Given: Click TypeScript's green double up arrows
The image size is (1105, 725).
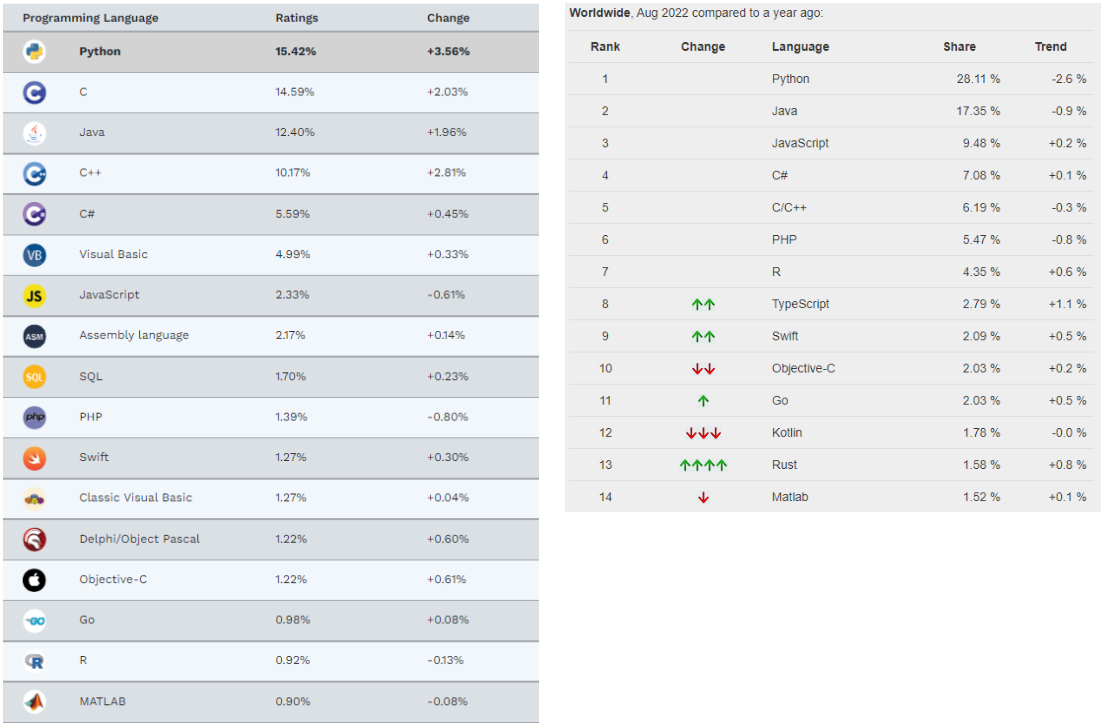Looking at the screenshot, I should pyautogui.click(x=703, y=304).
